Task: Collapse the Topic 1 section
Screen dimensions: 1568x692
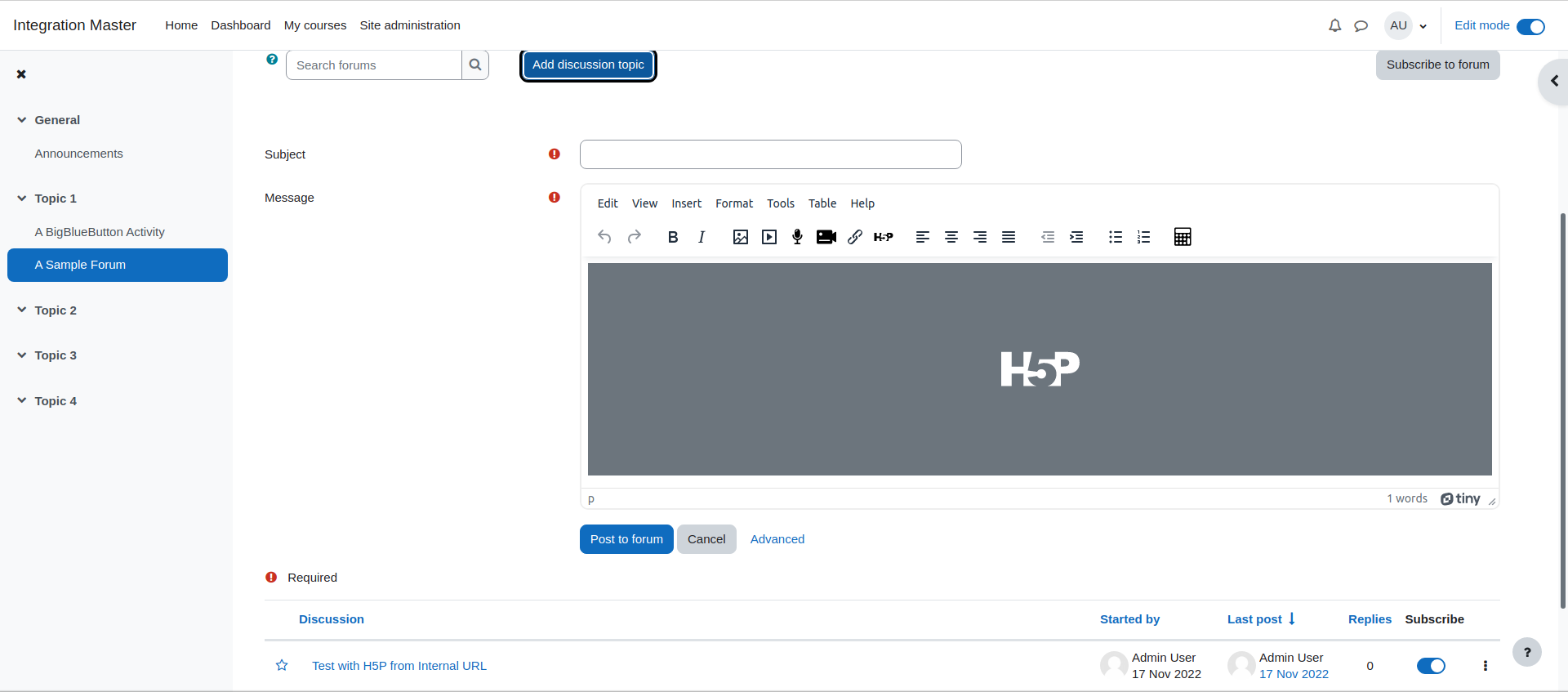Action: [x=22, y=199]
